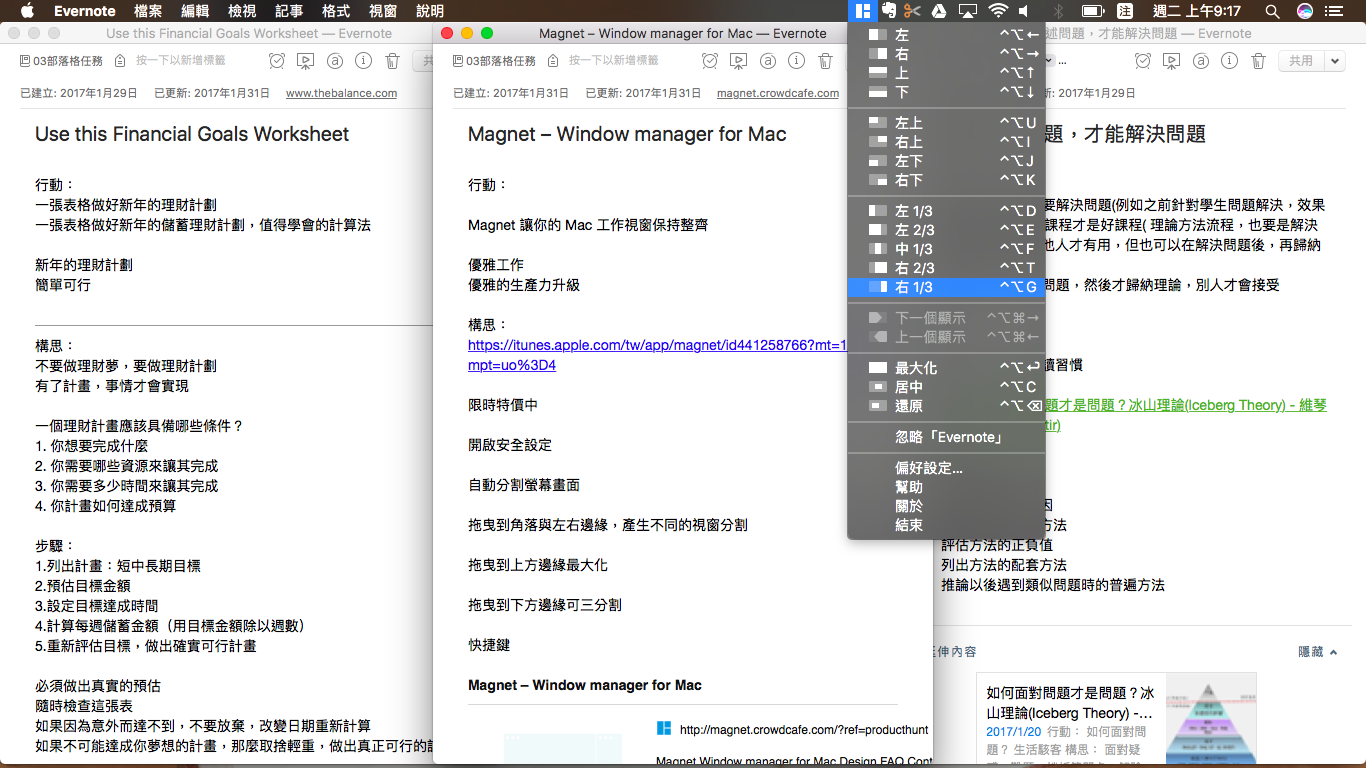Select the highlighted 右 1/3 menu item
This screenshot has width=1366, height=768.
pos(946,287)
